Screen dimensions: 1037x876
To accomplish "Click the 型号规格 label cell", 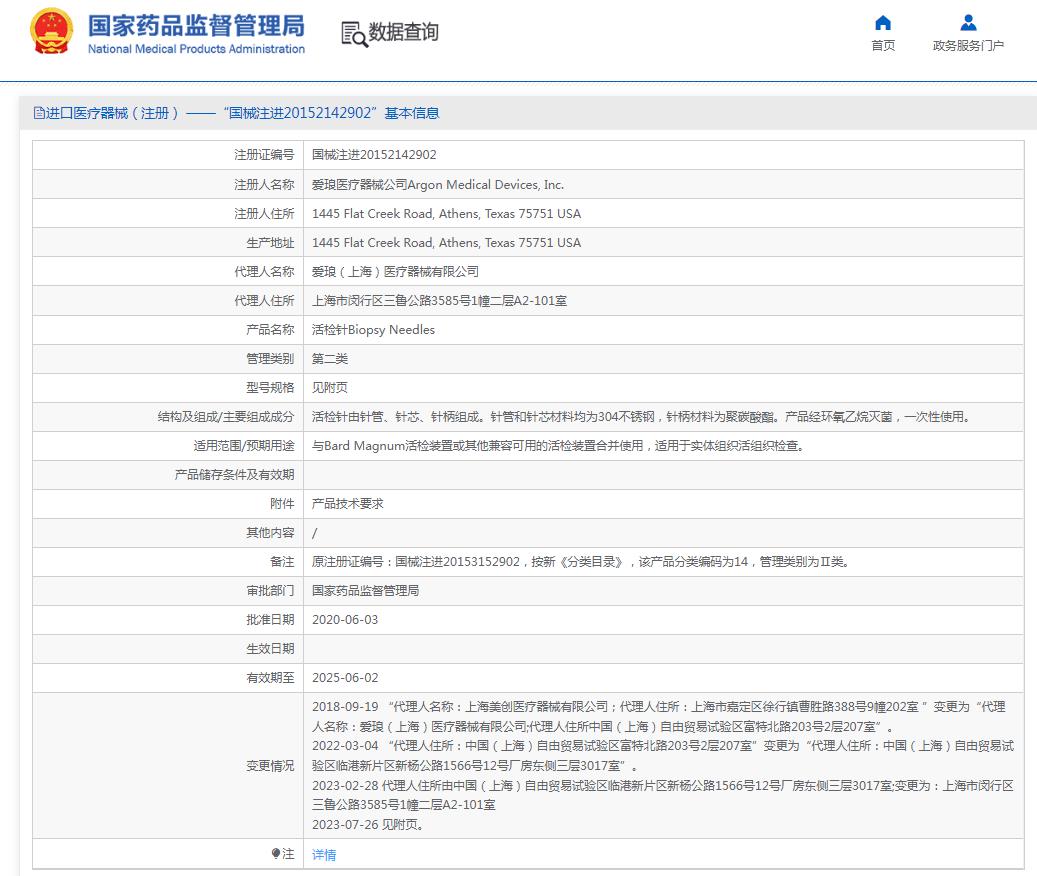I will point(168,387).
